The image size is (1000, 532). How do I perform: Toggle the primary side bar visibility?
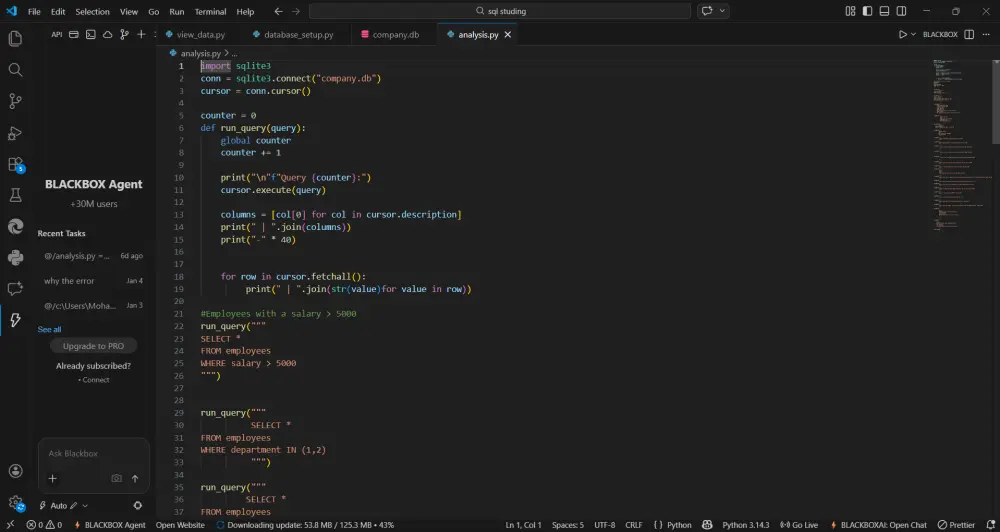pos(866,11)
